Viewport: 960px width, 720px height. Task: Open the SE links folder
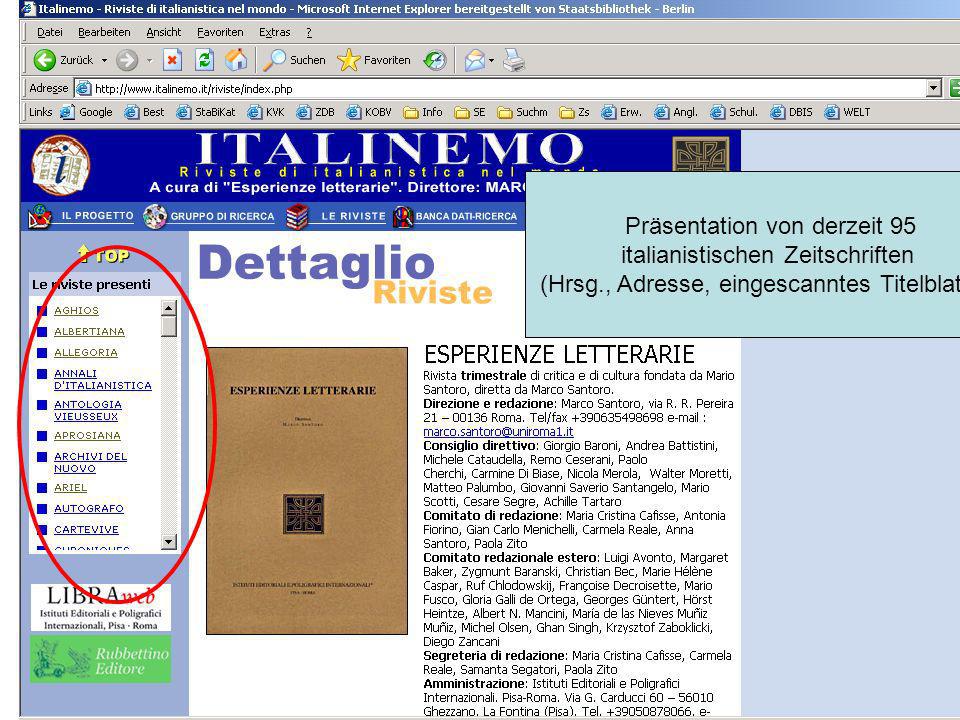pyautogui.click(x=470, y=112)
